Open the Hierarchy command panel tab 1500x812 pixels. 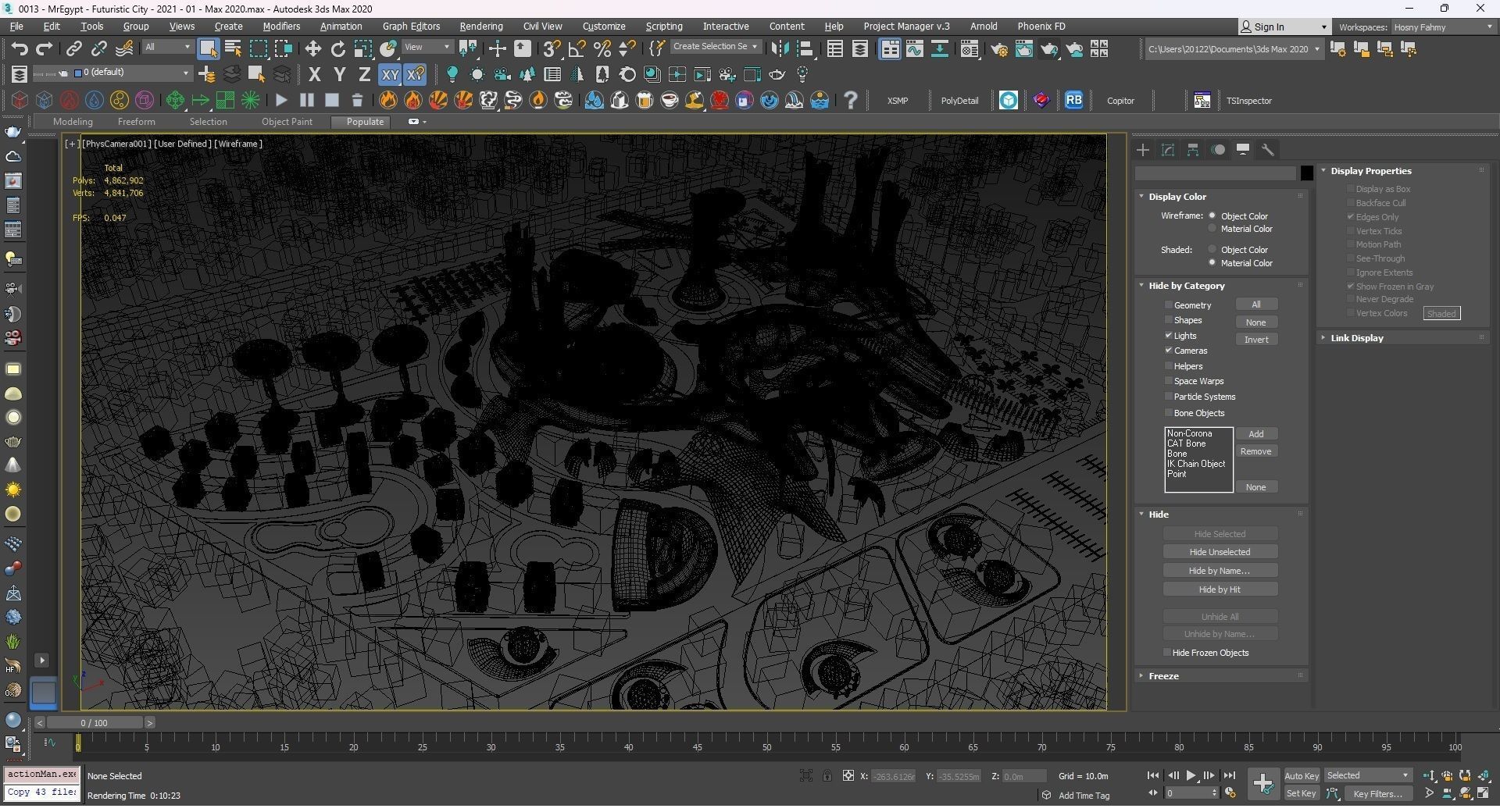[x=1193, y=150]
